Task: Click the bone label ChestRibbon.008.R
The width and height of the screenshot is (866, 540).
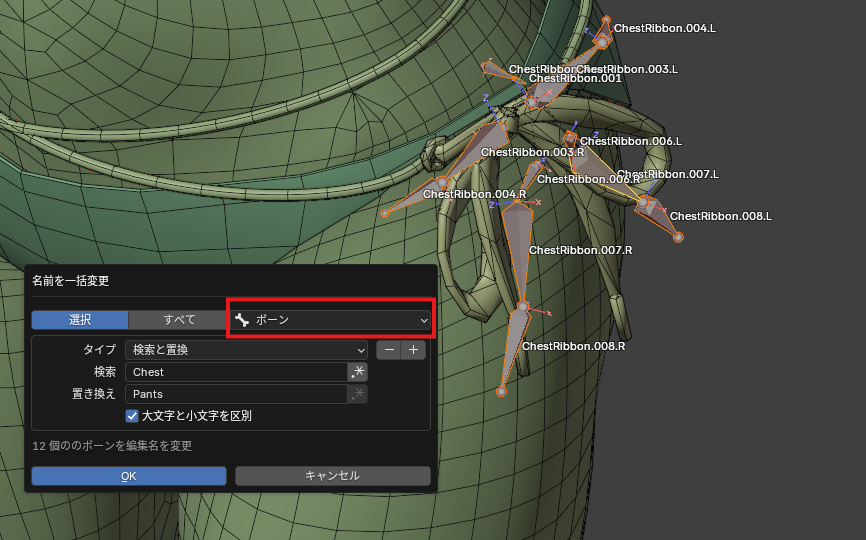Action: (574, 346)
